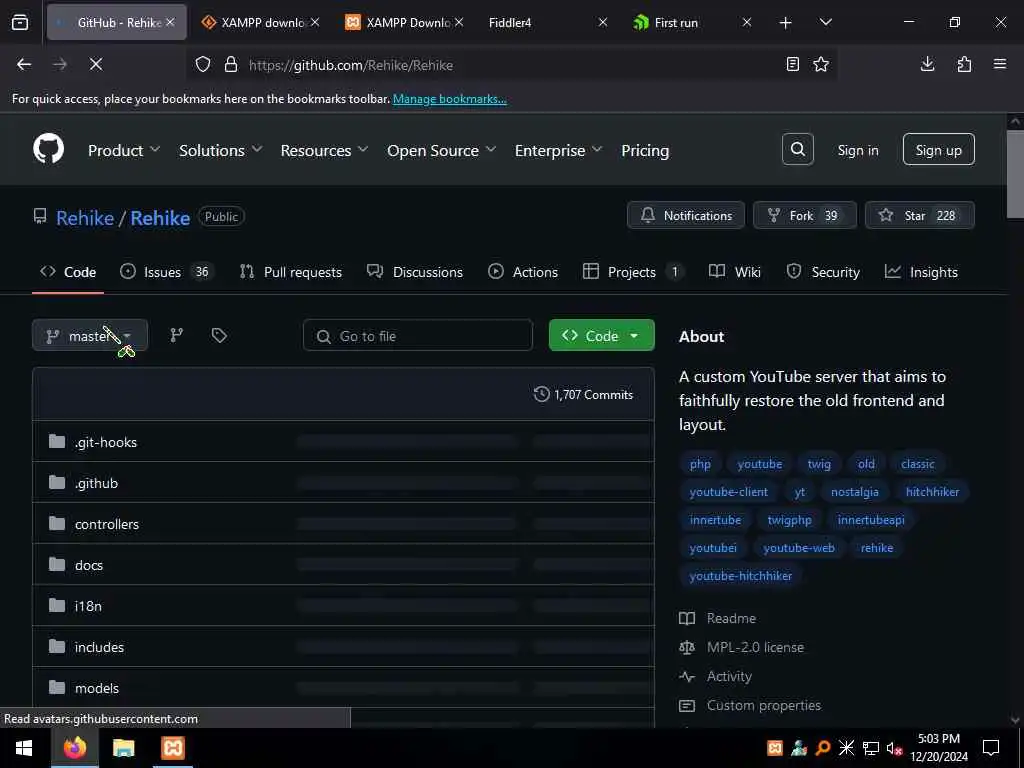
Task: Close the XAMPP download tab with orange icon
Action: [315, 22]
